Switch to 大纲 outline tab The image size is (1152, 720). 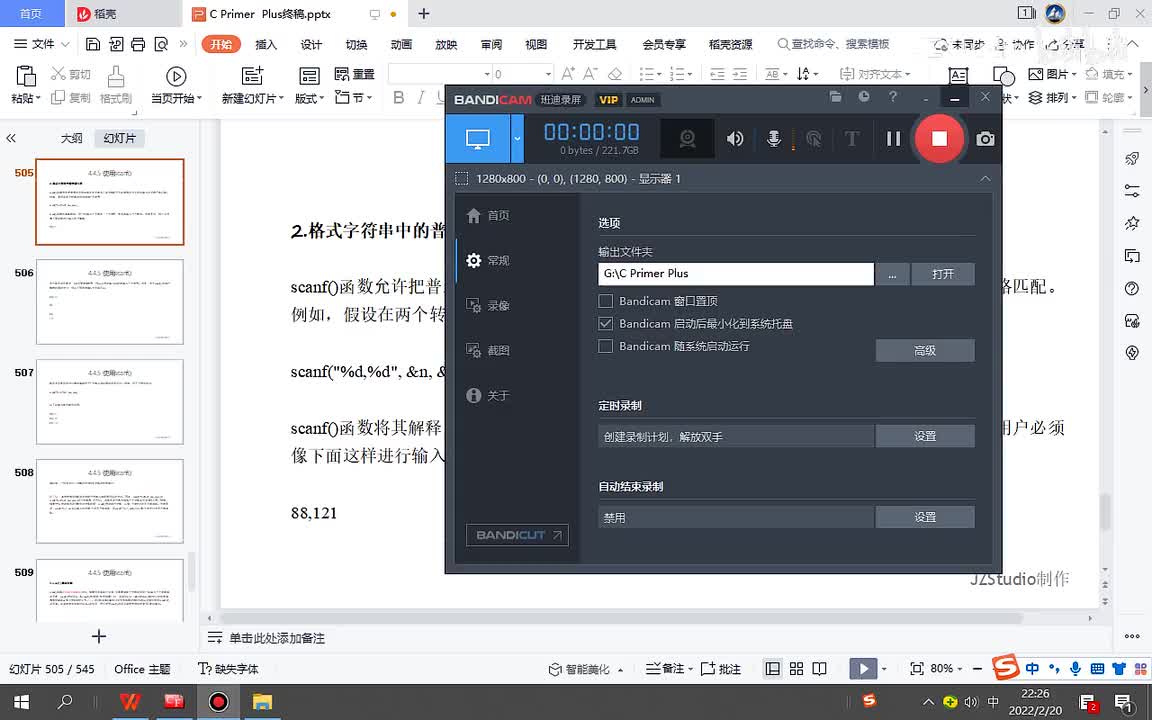71,138
